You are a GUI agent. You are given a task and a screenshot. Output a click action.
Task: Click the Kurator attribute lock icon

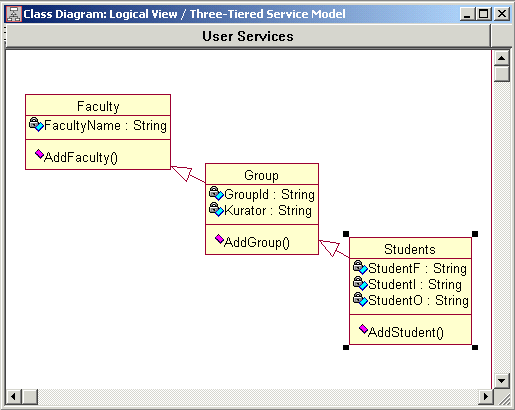(x=216, y=209)
